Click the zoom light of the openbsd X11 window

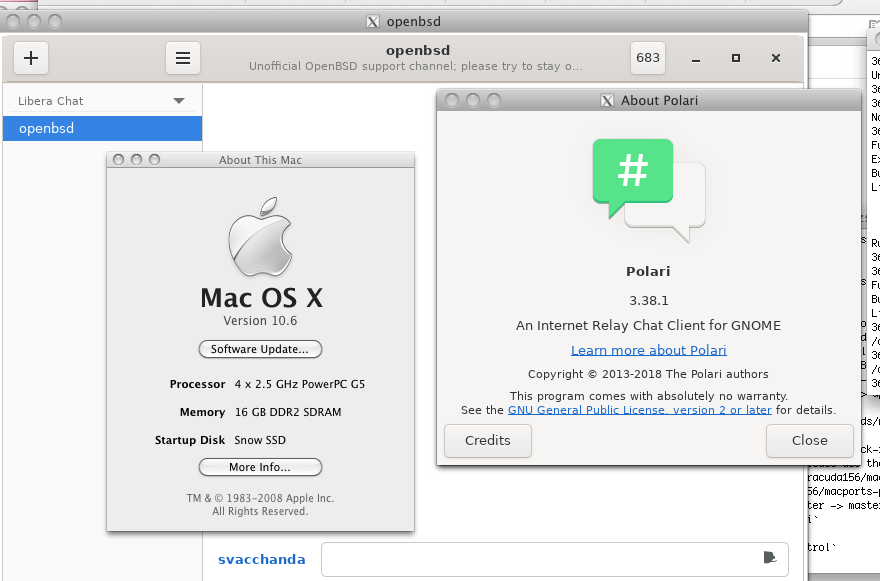pos(55,21)
